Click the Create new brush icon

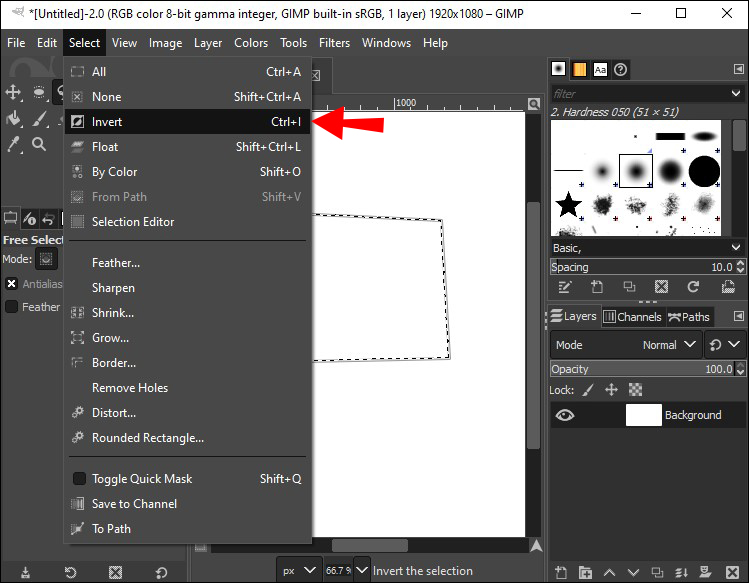click(597, 287)
